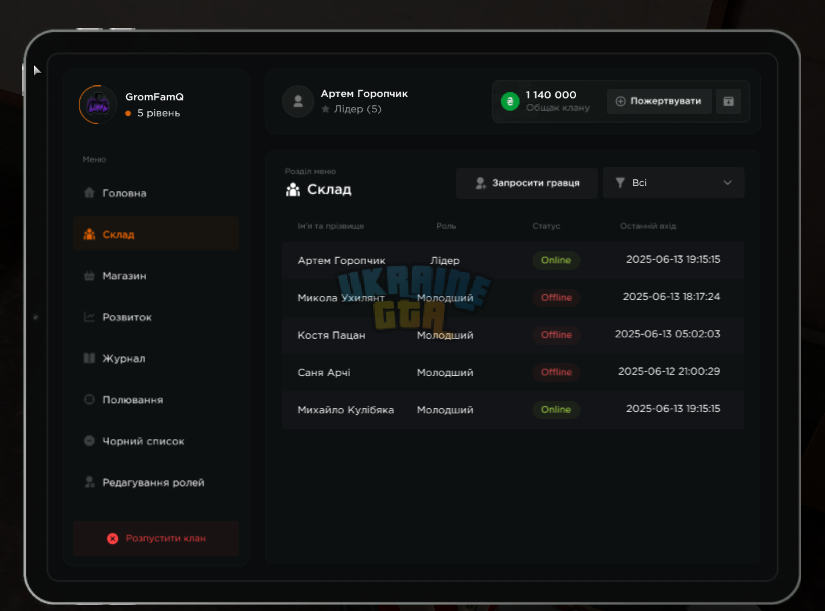Image resolution: width=825 pixels, height=611 pixels.
Task: Click the chevron arrow of Всі filter
Action: point(728,183)
